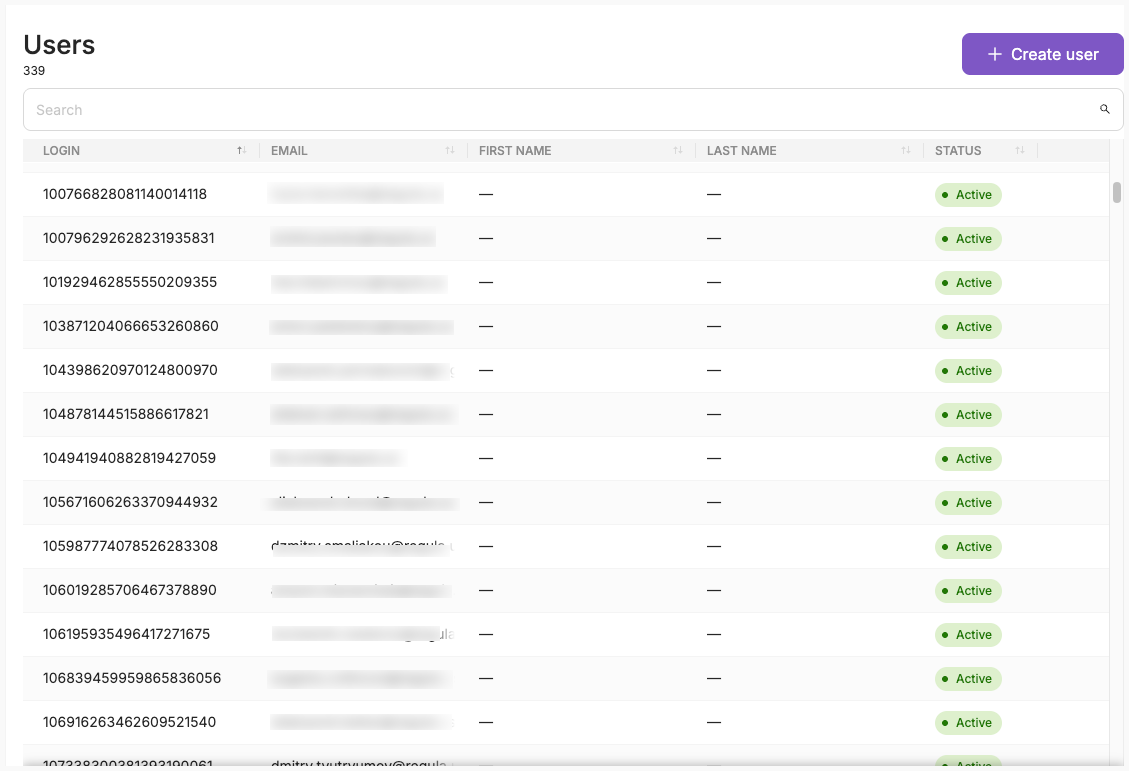The image size is (1129, 771).
Task: Select login 105671606263370944932
Action: click(x=130, y=502)
